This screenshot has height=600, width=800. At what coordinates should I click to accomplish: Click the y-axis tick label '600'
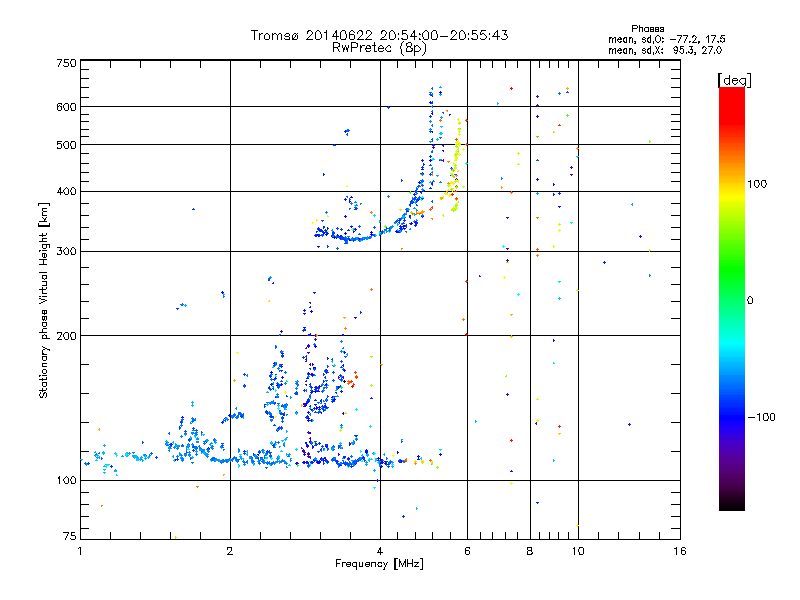click(x=66, y=107)
